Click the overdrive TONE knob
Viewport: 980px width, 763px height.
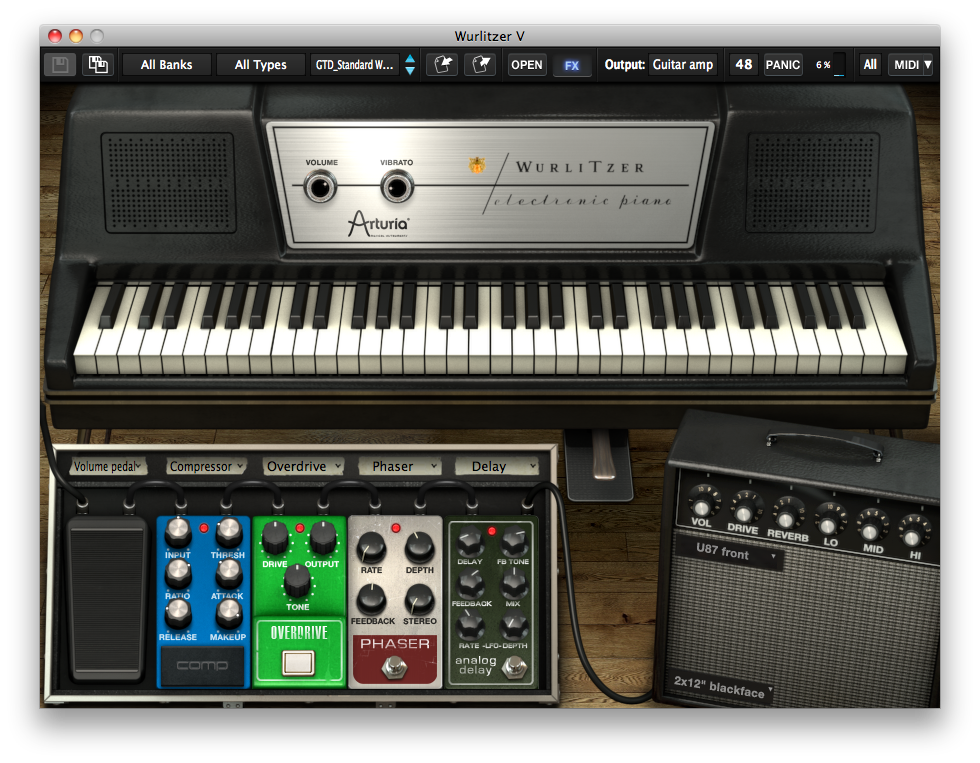(298, 581)
